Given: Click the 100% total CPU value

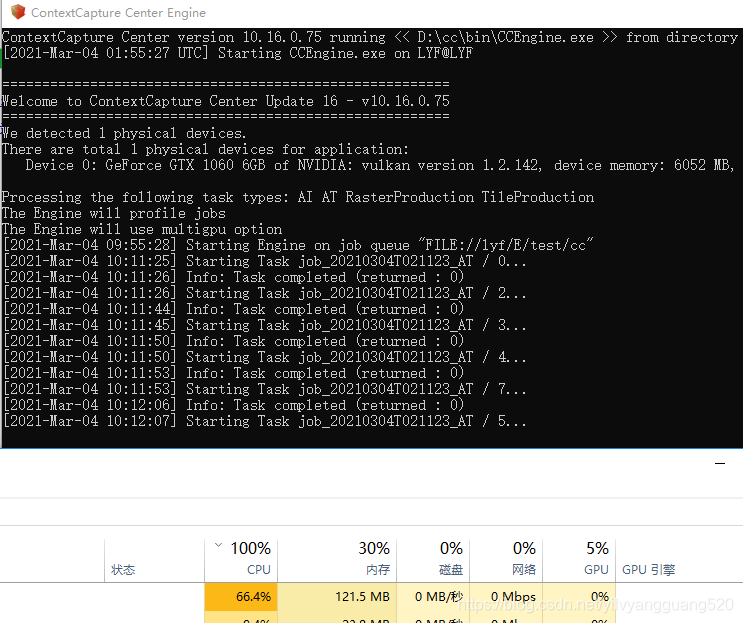Looking at the screenshot, I should click(x=251, y=549).
